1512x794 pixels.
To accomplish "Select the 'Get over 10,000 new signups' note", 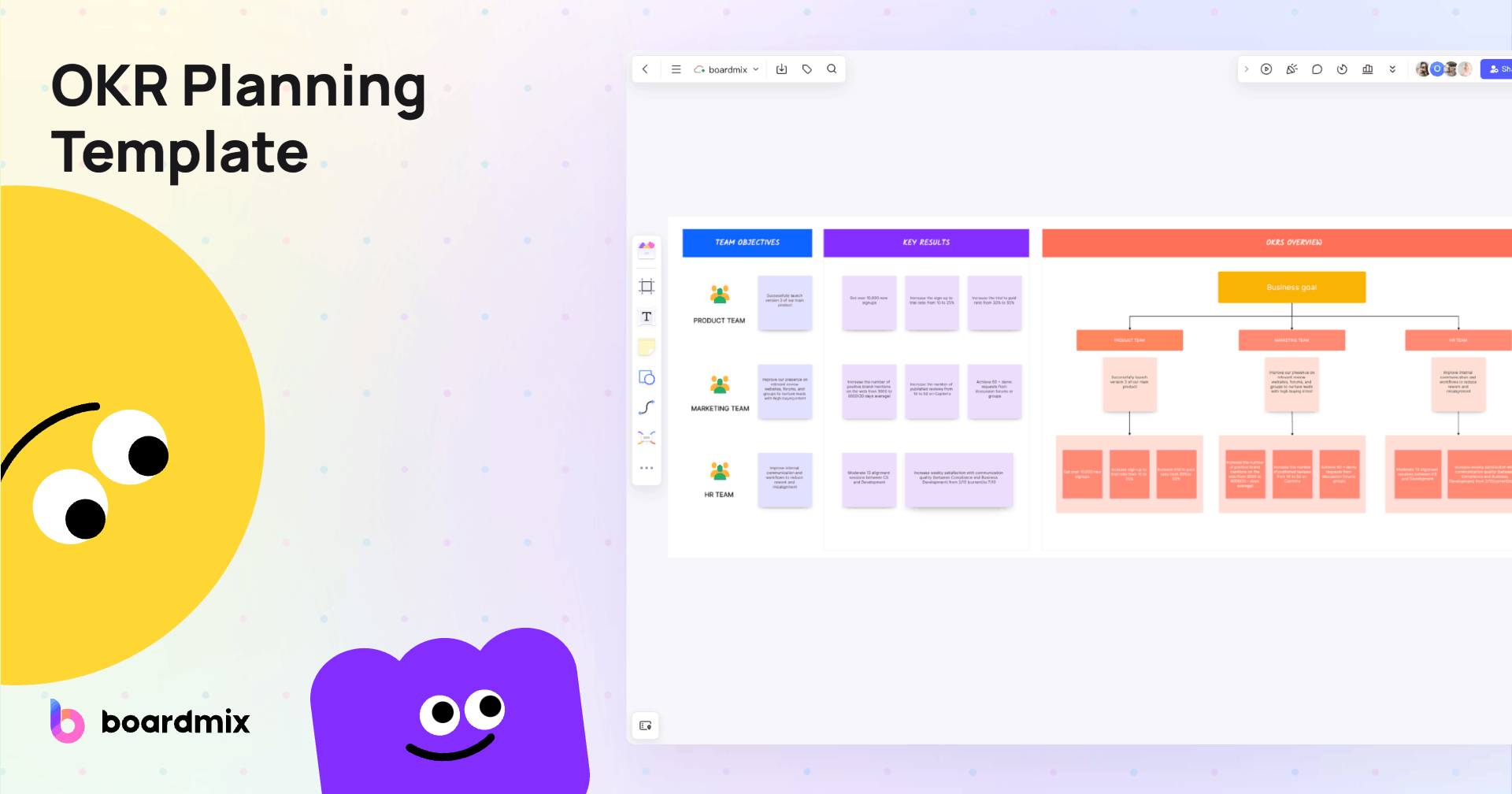I will coord(869,302).
